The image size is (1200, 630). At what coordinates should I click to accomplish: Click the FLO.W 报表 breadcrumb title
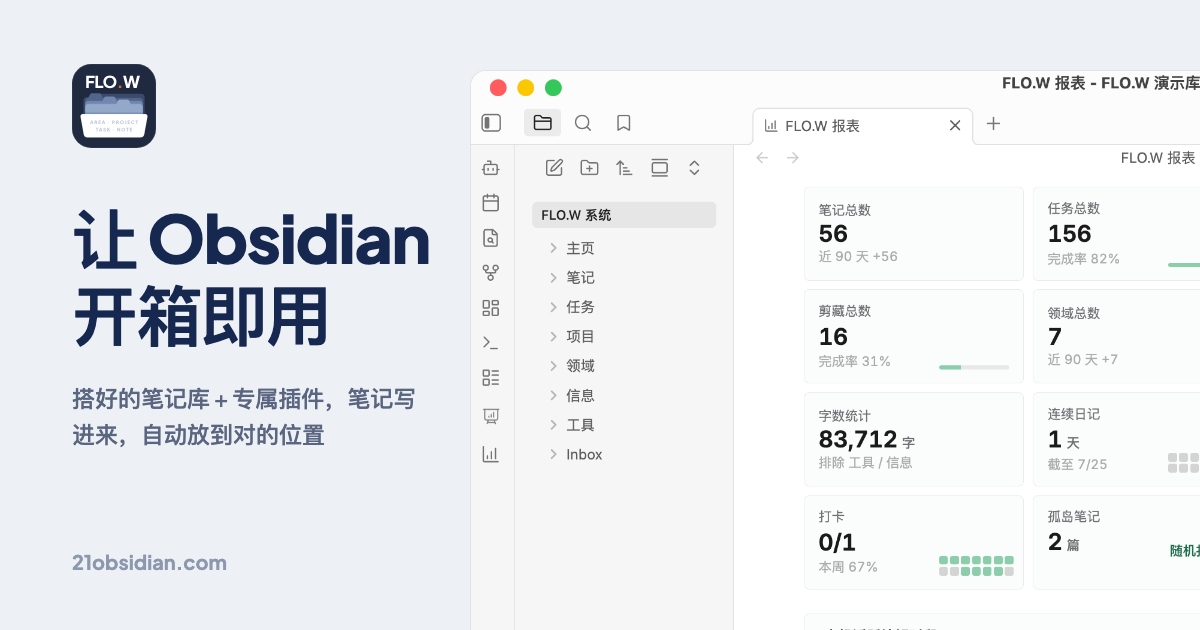click(x=1158, y=158)
